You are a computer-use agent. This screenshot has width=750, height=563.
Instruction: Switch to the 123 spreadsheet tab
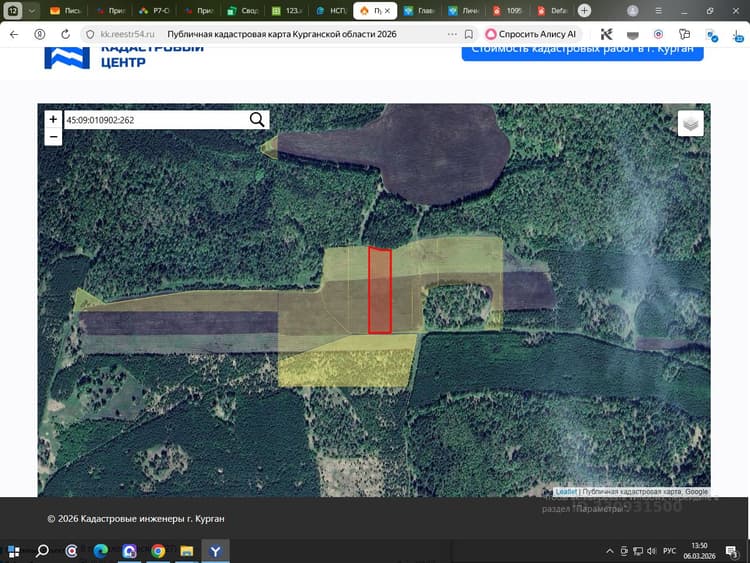click(287, 11)
